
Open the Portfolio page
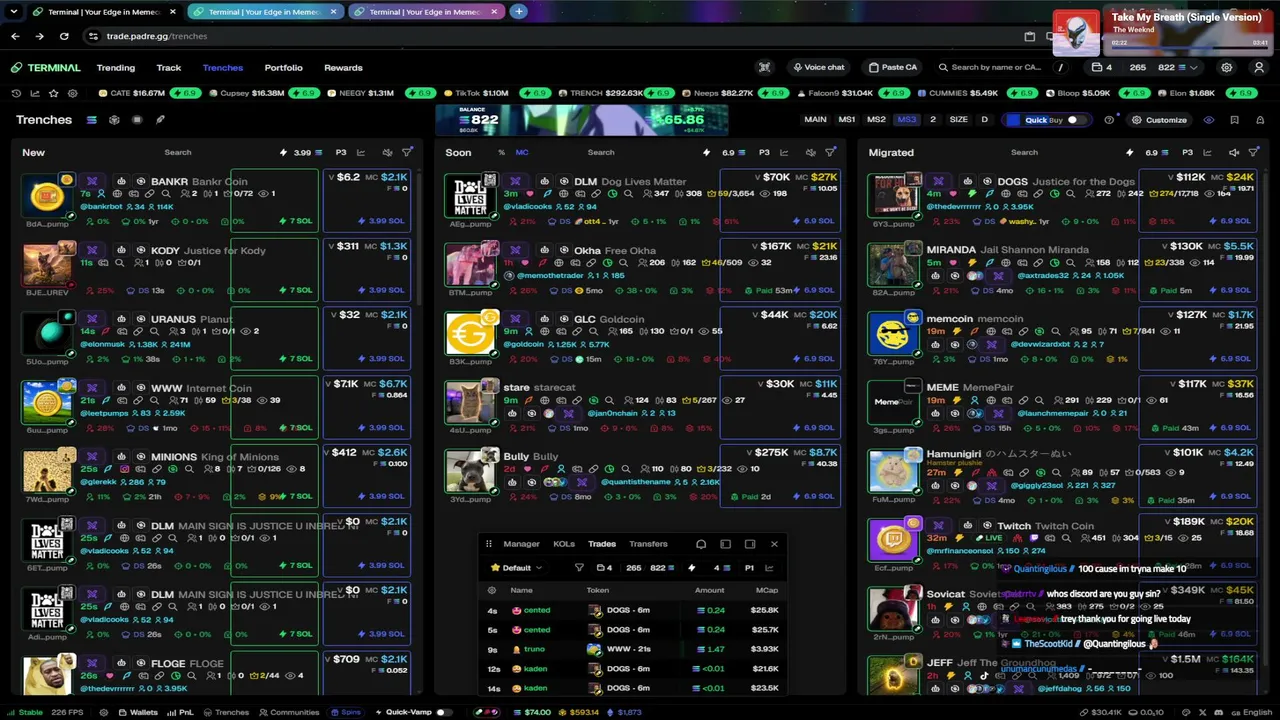click(284, 68)
